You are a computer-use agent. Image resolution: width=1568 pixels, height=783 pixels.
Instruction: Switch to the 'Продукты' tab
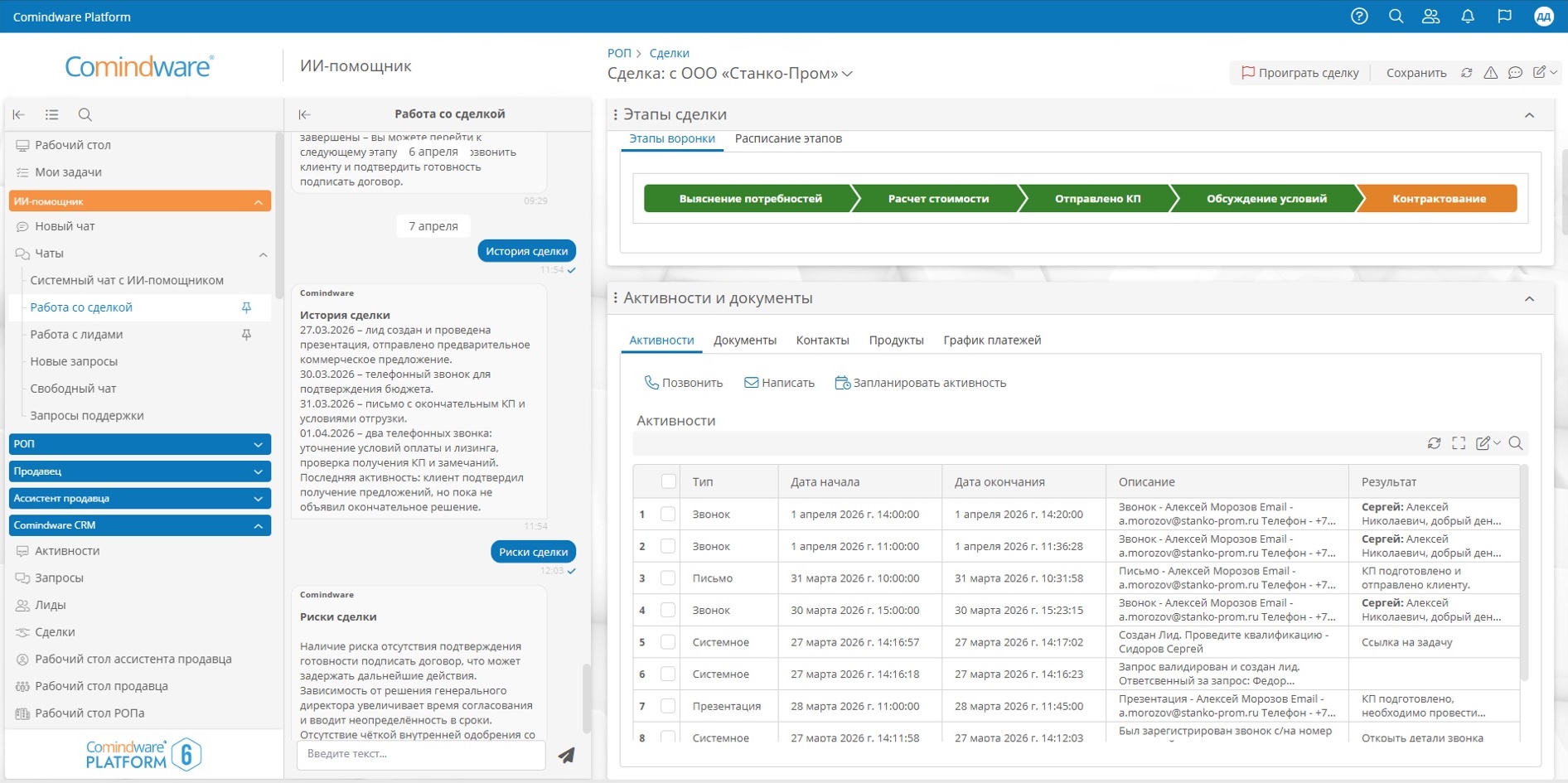tap(896, 341)
